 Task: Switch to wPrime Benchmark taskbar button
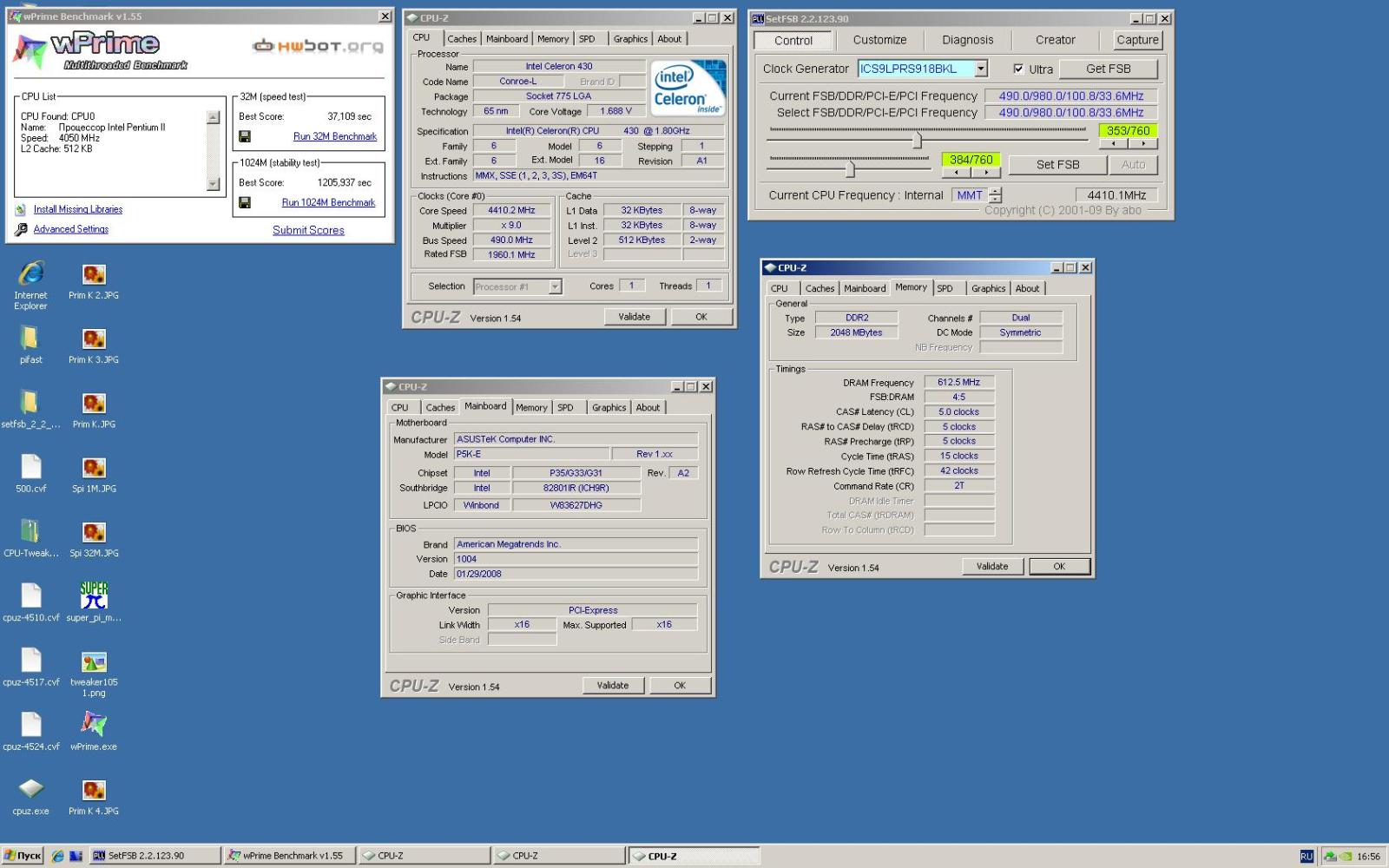coord(289,856)
